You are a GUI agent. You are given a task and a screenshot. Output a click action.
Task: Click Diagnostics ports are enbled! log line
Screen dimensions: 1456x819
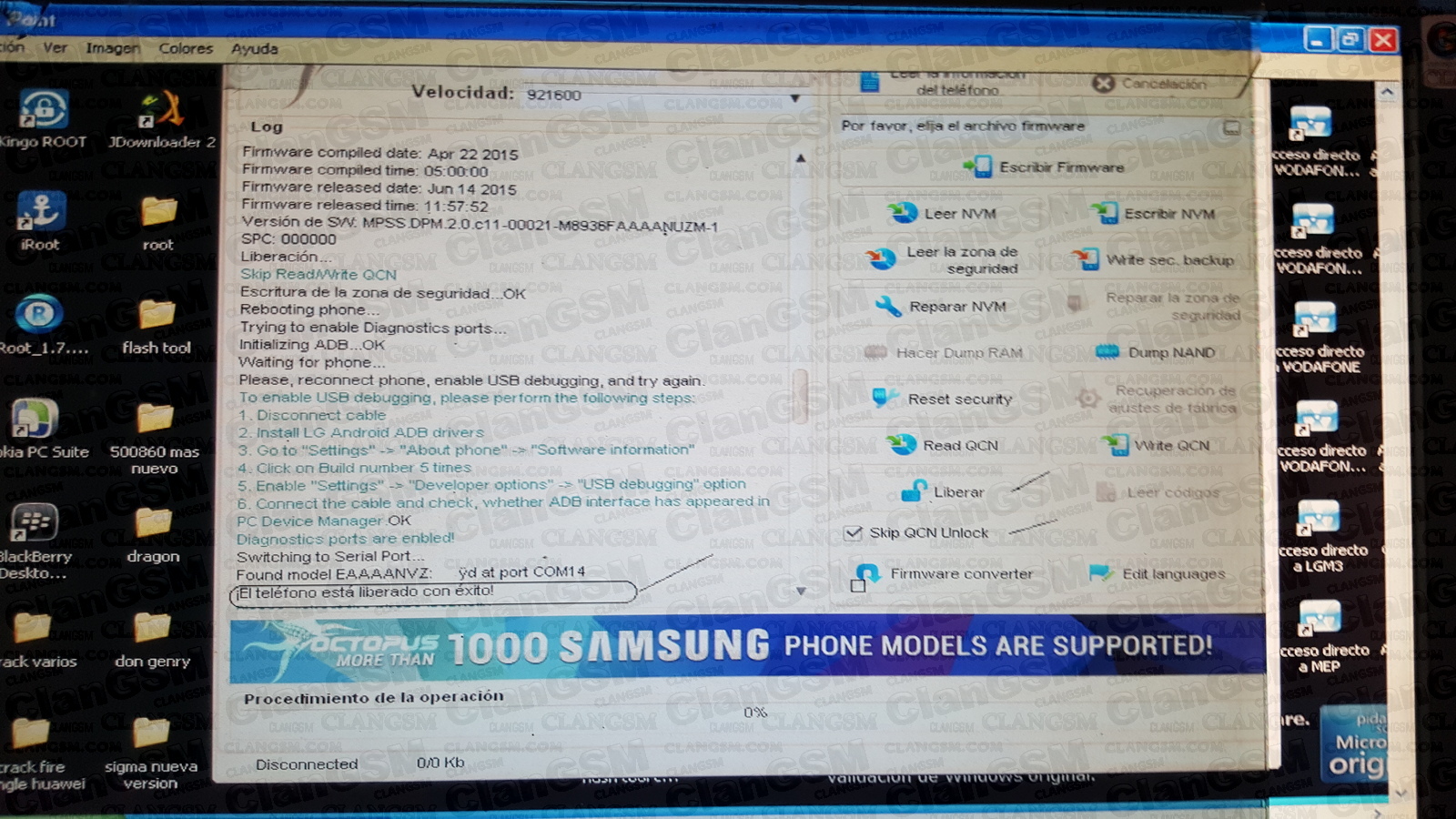[x=346, y=539]
